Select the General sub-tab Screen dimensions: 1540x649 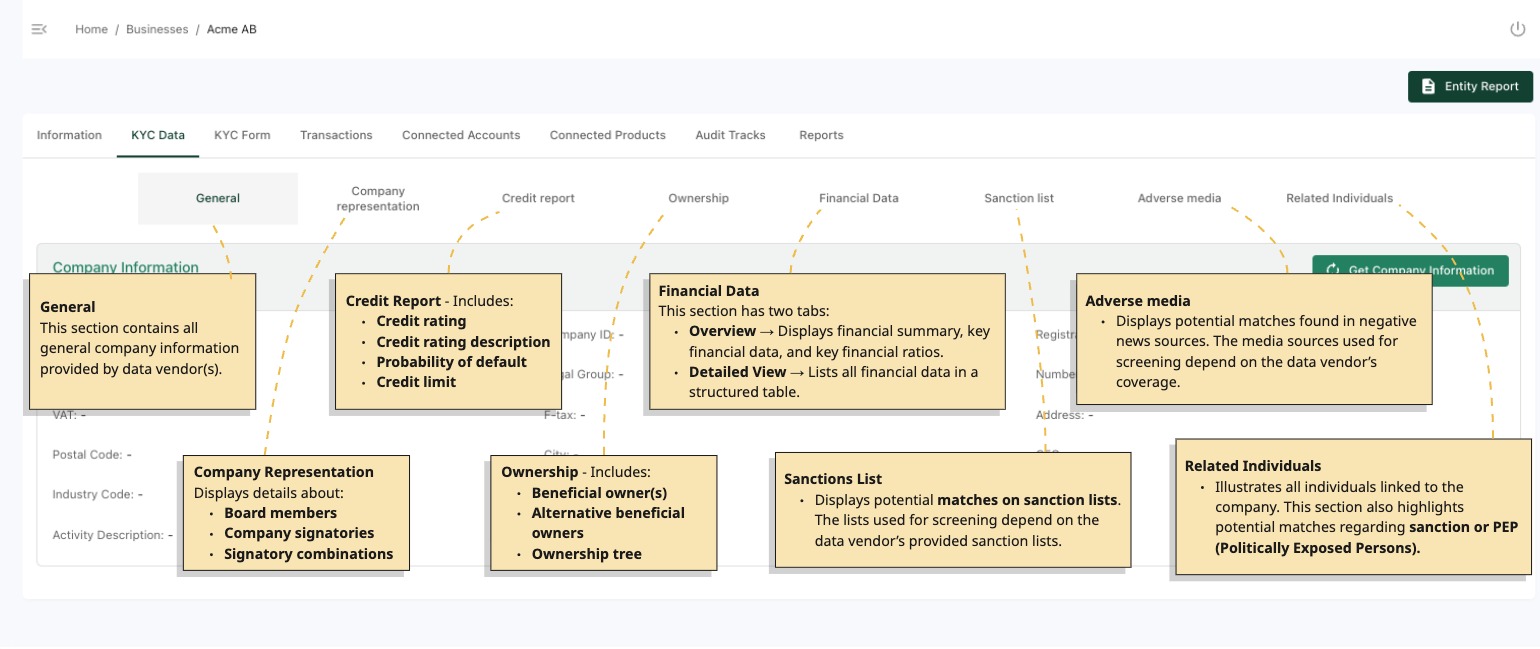click(218, 198)
